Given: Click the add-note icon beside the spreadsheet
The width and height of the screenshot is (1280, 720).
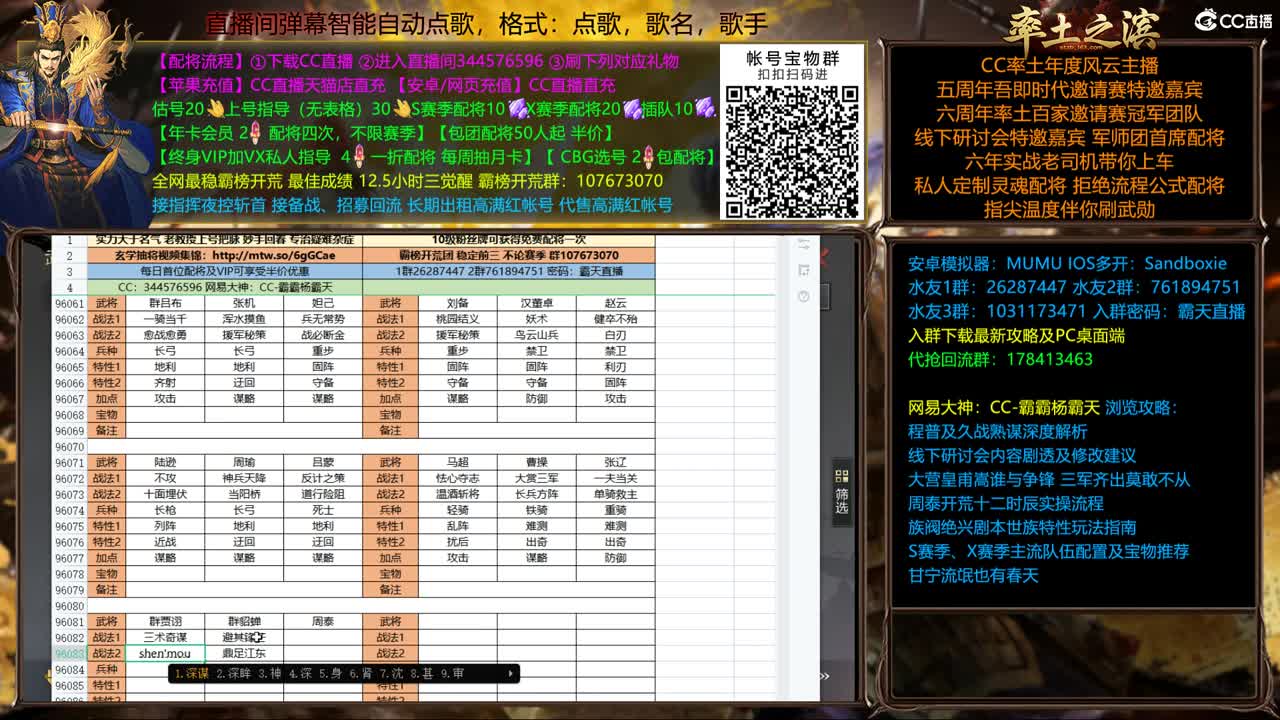Looking at the screenshot, I should (804, 270).
